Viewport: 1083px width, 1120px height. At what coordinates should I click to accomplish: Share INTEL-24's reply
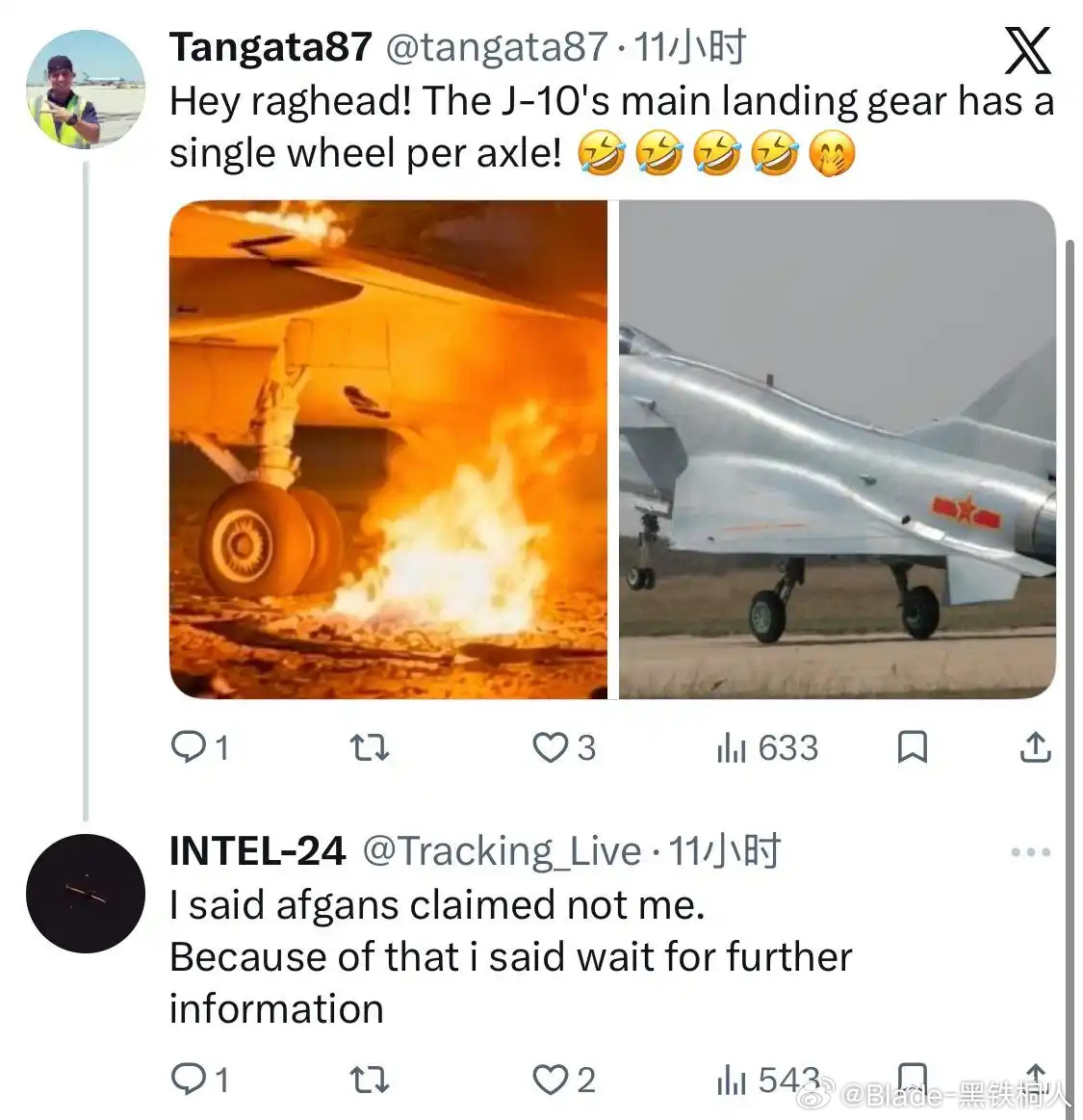click(x=1033, y=1080)
